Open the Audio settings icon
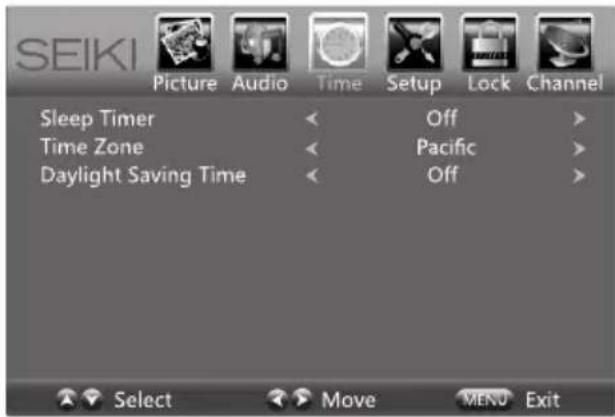 point(260,44)
